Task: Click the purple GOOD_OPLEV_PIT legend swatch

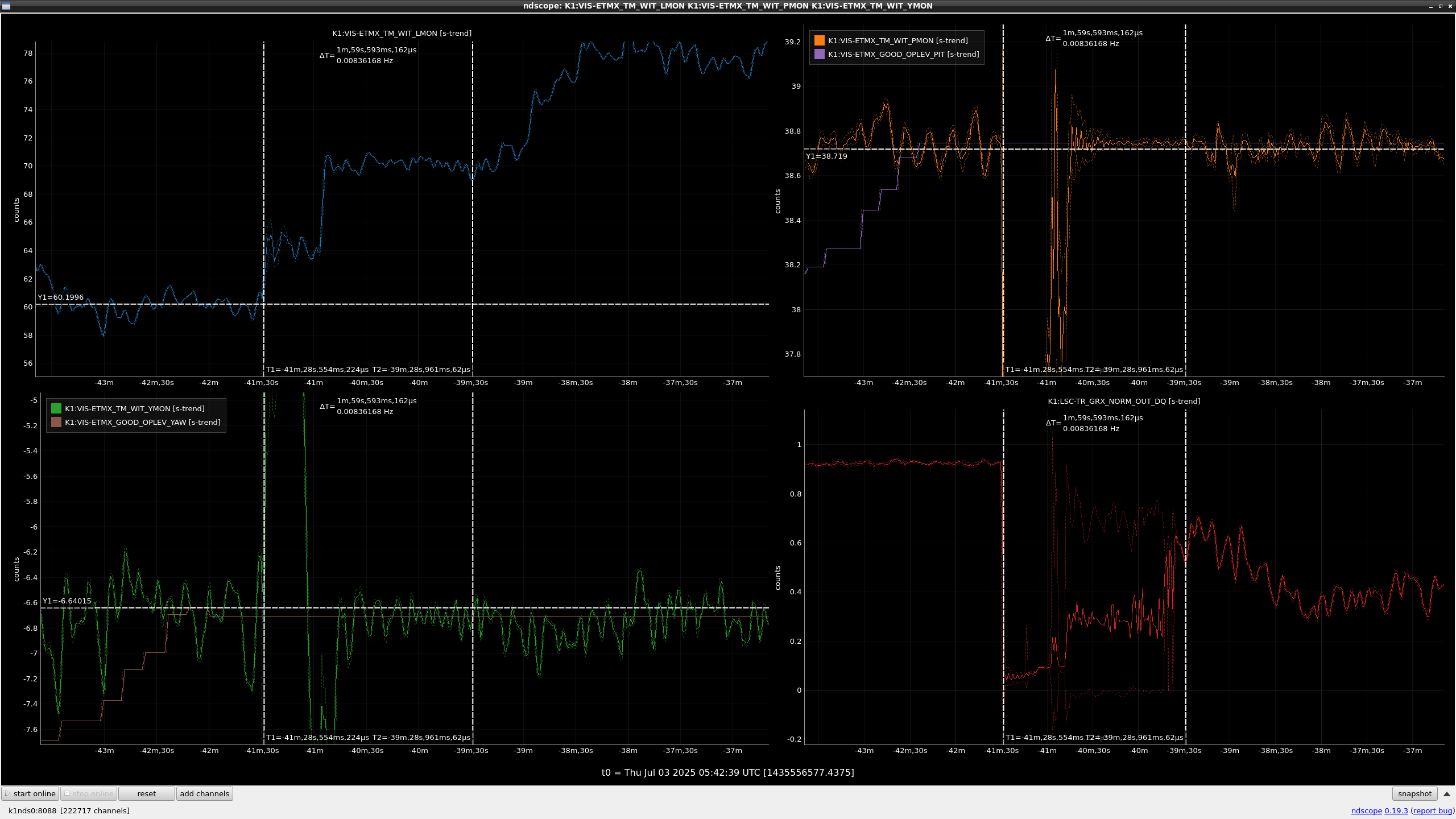Action: pyautogui.click(x=820, y=54)
